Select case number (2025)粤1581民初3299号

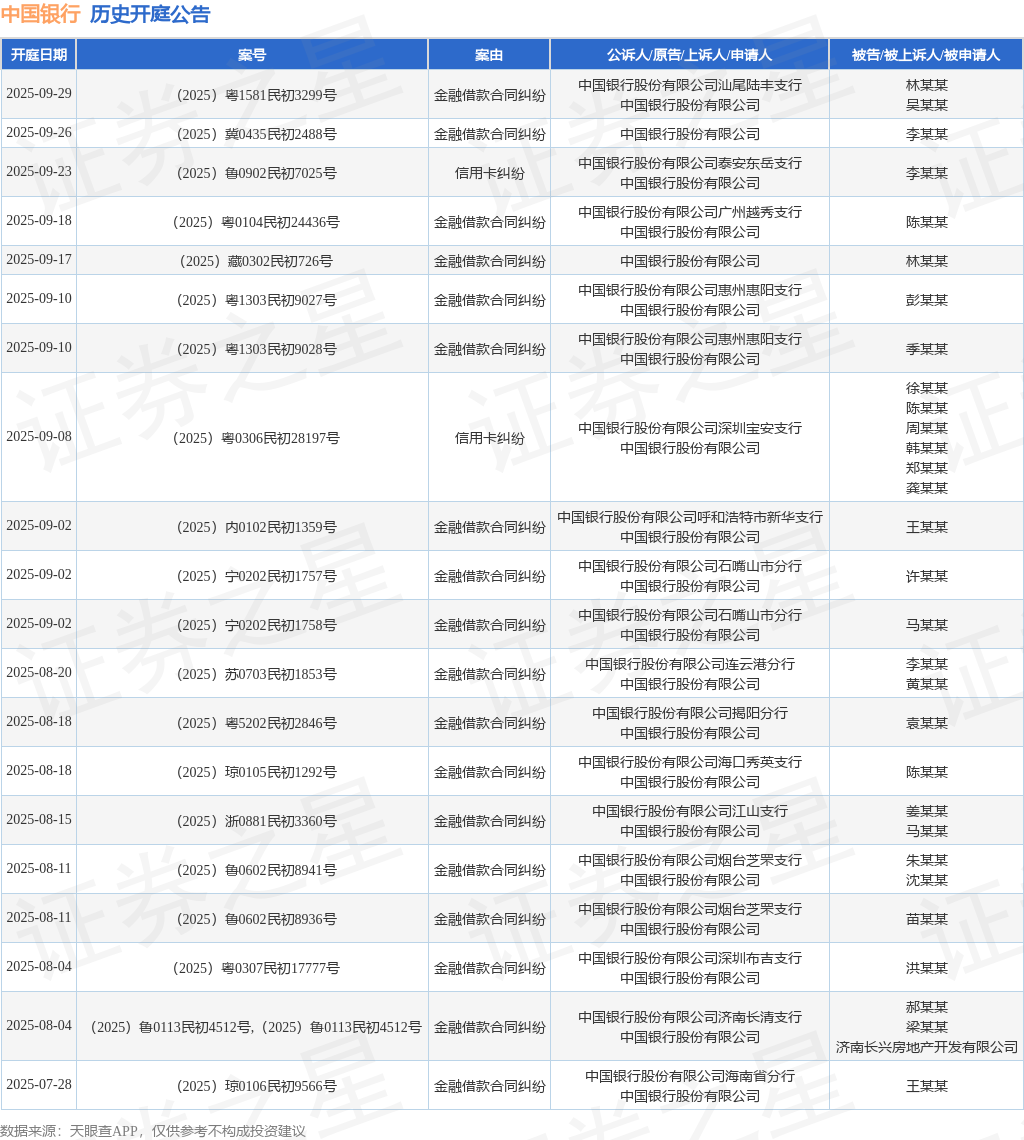(256, 95)
